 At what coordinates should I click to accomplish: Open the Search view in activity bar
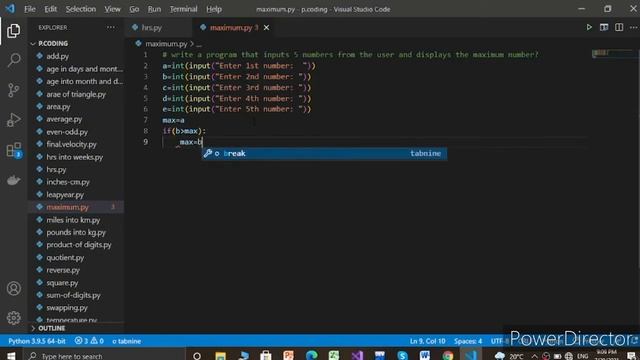(13, 60)
